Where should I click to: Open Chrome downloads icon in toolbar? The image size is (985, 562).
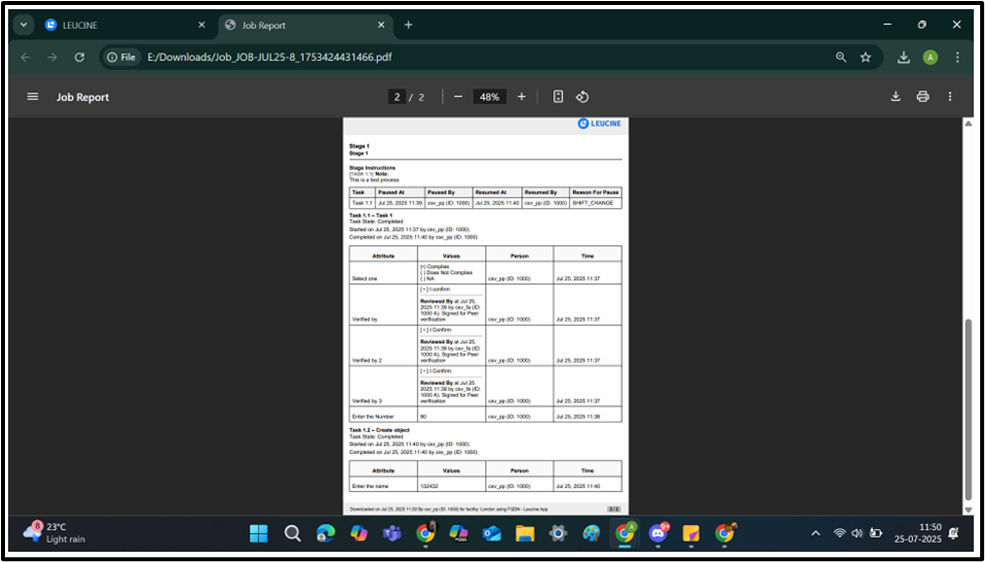(904, 57)
